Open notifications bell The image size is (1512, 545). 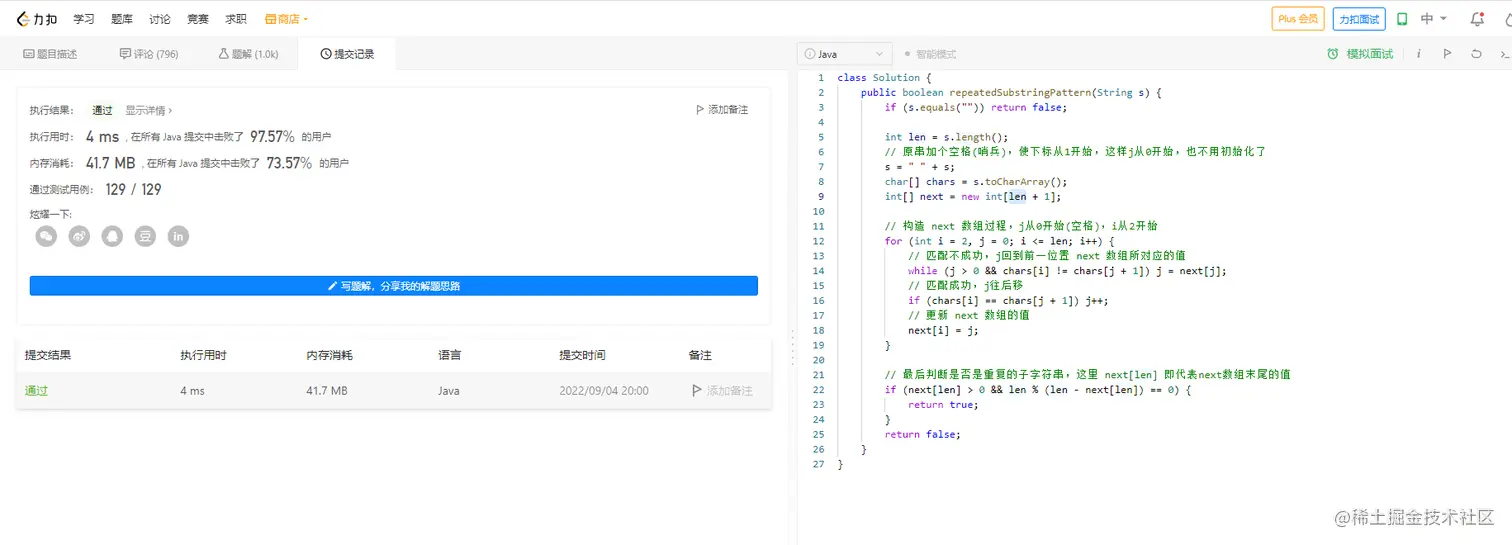pyautogui.click(x=1477, y=19)
